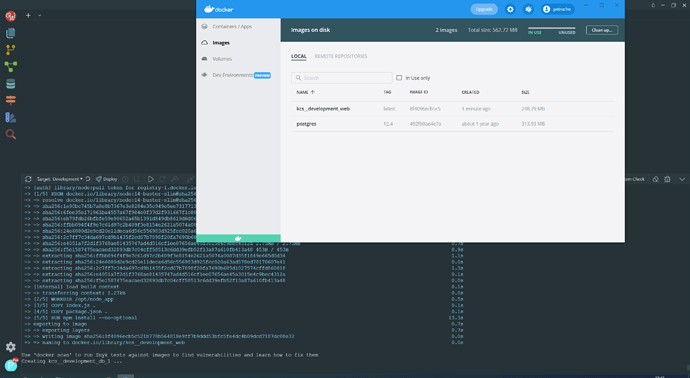
Task: Click the '313.93 MB' size cell
Action: tap(533, 124)
